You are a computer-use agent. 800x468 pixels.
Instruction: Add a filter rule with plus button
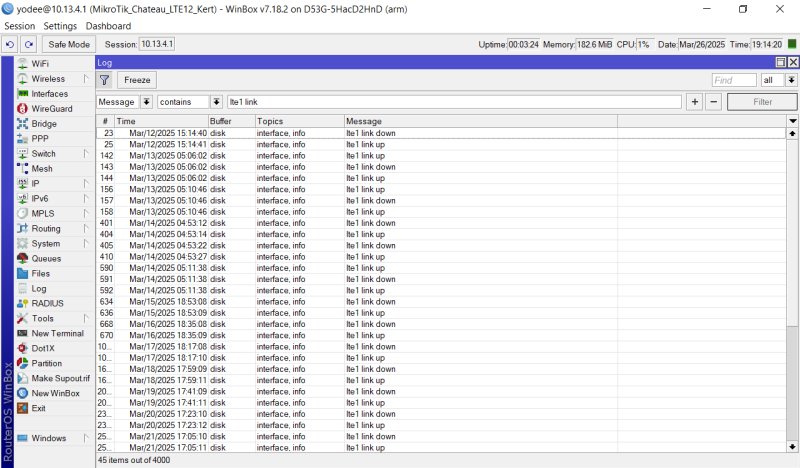pos(694,102)
